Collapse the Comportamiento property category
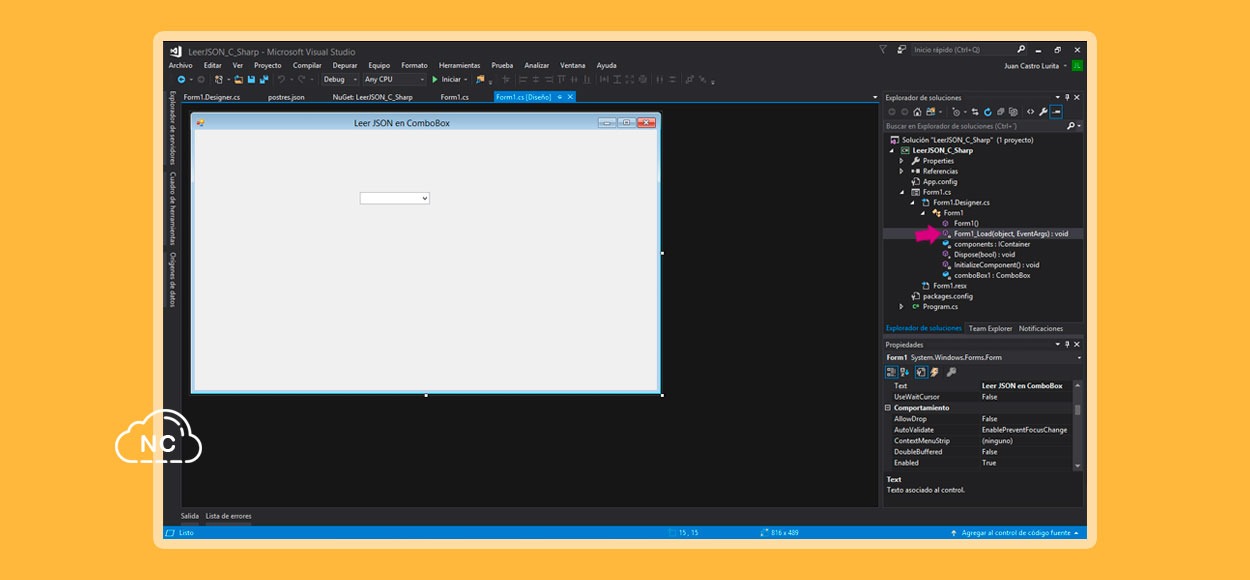Image resolution: width=1250 pixels, height=580 pixels. pos(888,408)
